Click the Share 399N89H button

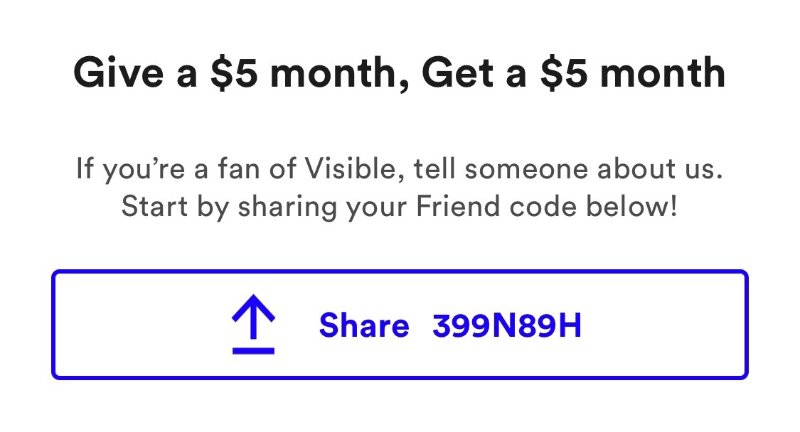(x=399, y=324)
